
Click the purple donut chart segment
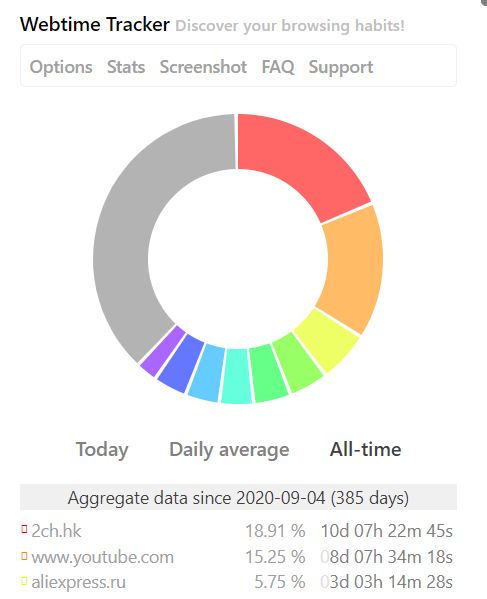pos(162,351)
